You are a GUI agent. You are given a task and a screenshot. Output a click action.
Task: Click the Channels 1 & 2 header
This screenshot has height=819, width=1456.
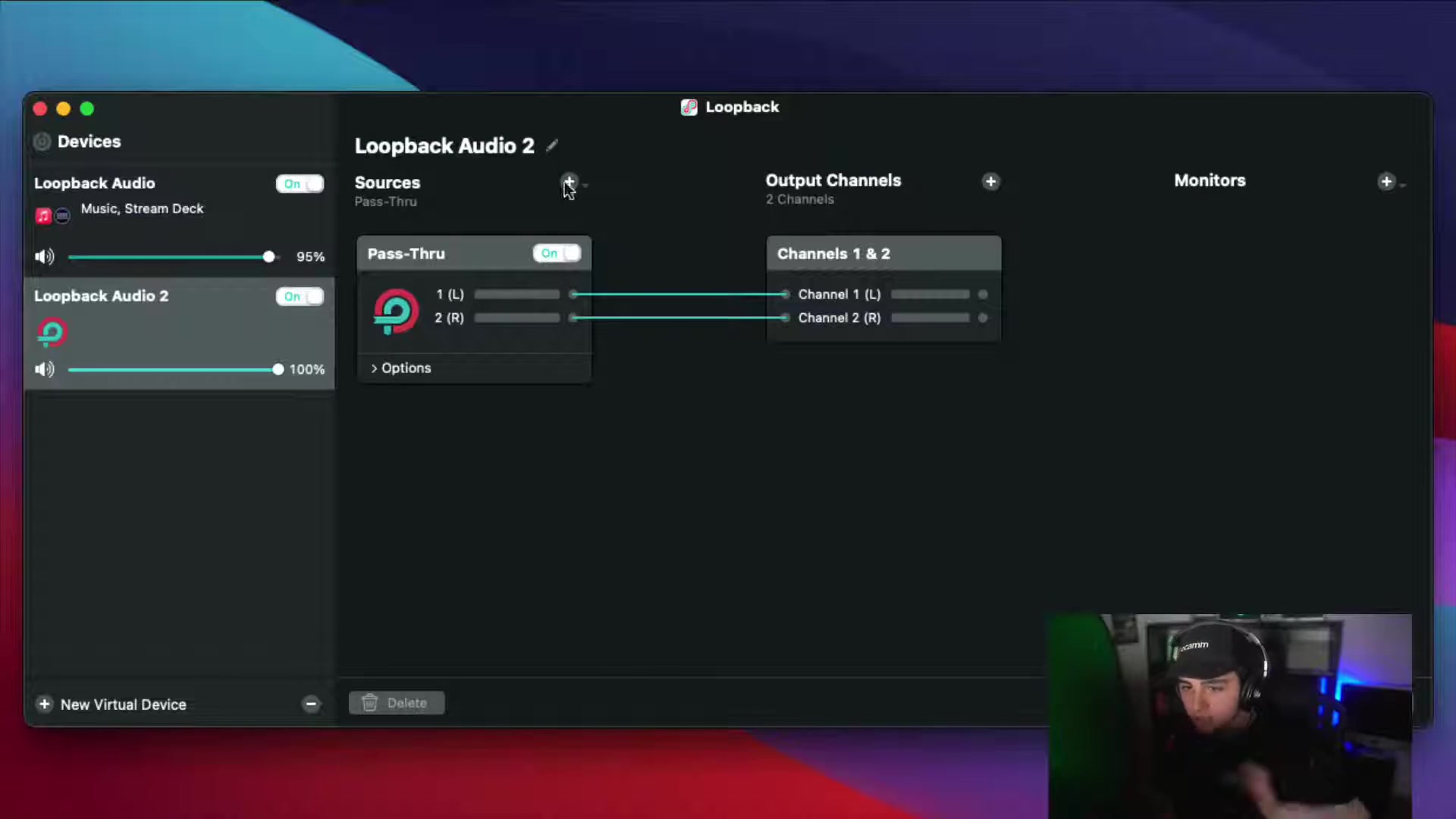[883, 253]
